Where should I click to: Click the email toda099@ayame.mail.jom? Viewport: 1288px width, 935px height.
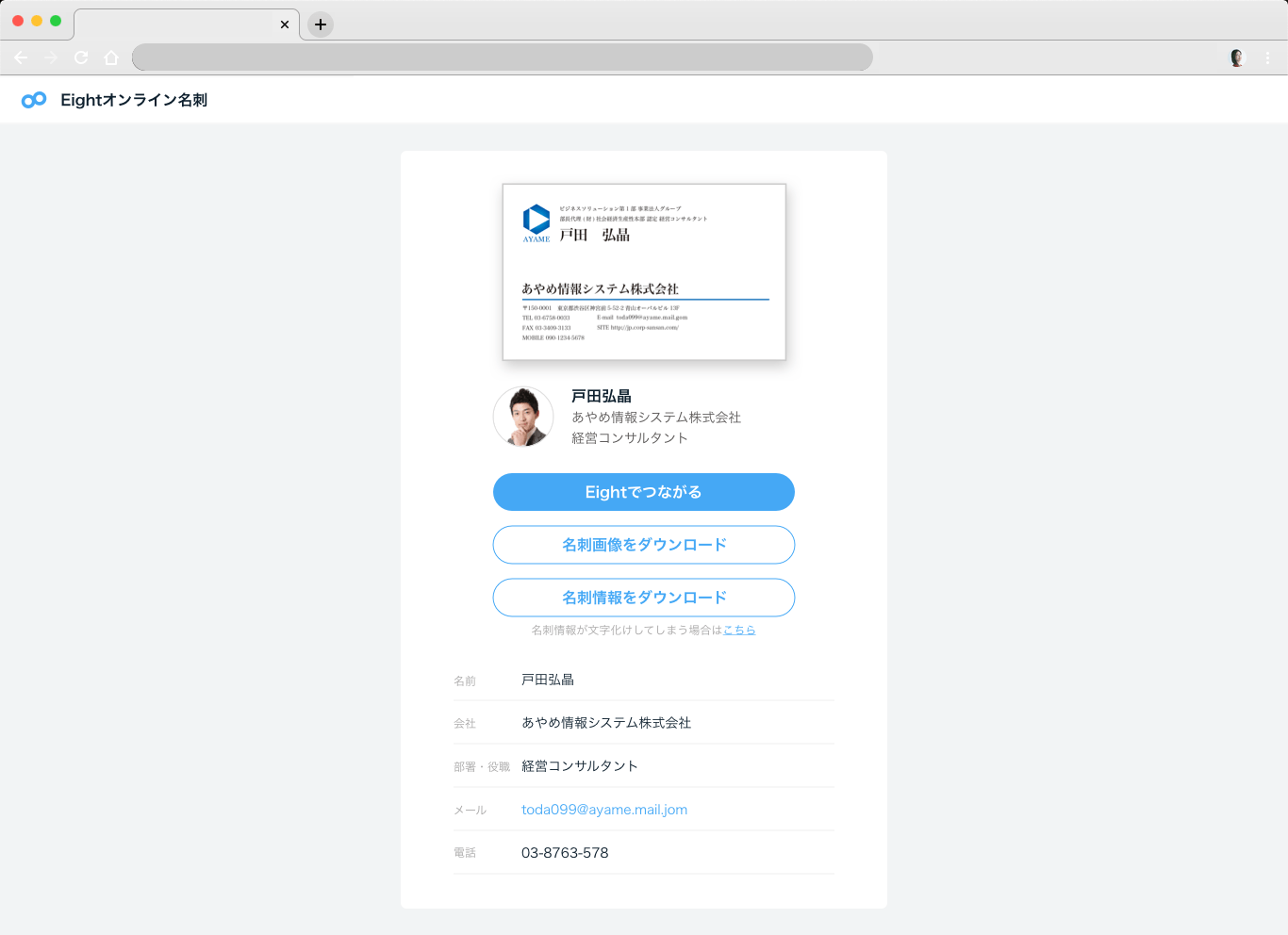click(x=604, y=810)
